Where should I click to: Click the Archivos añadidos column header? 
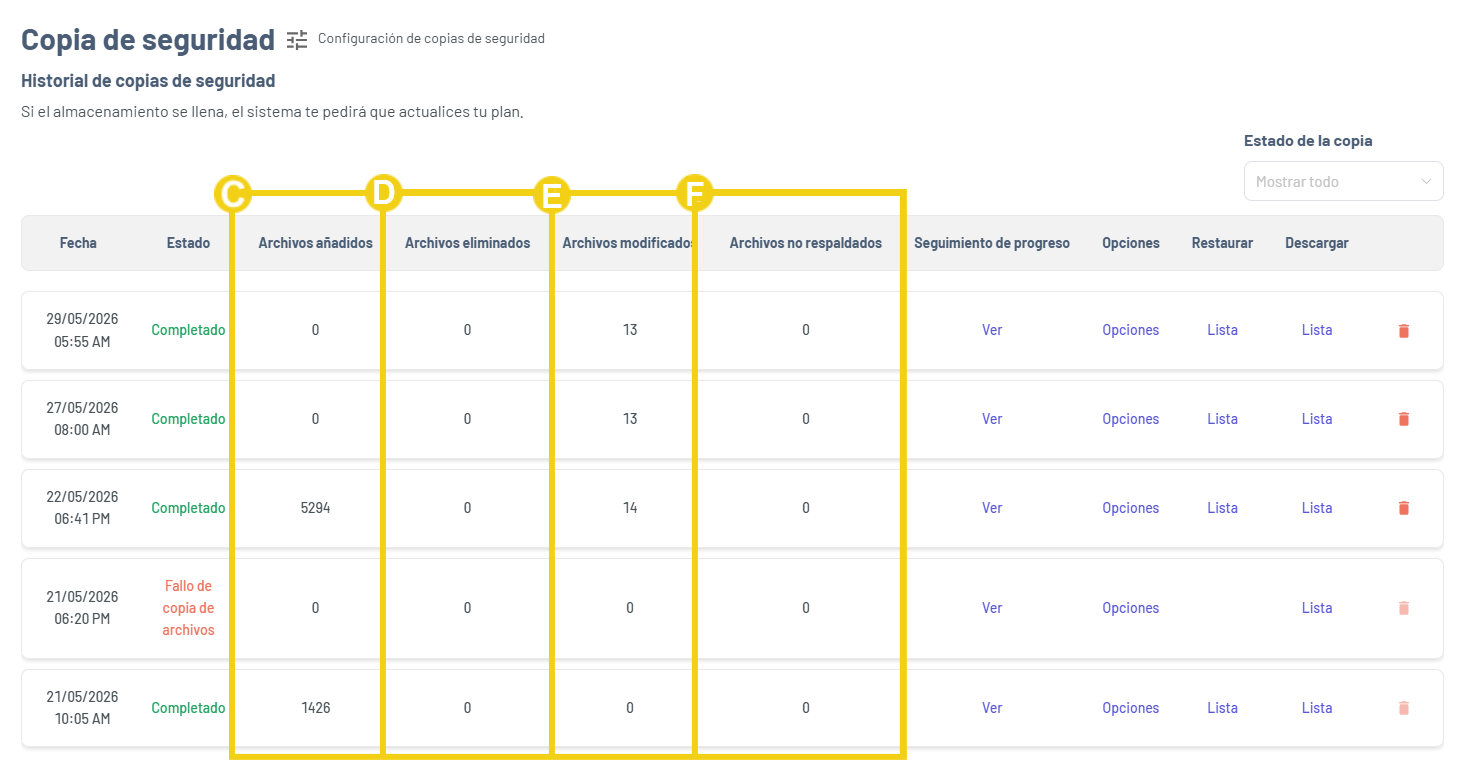(x=315, y=243)
